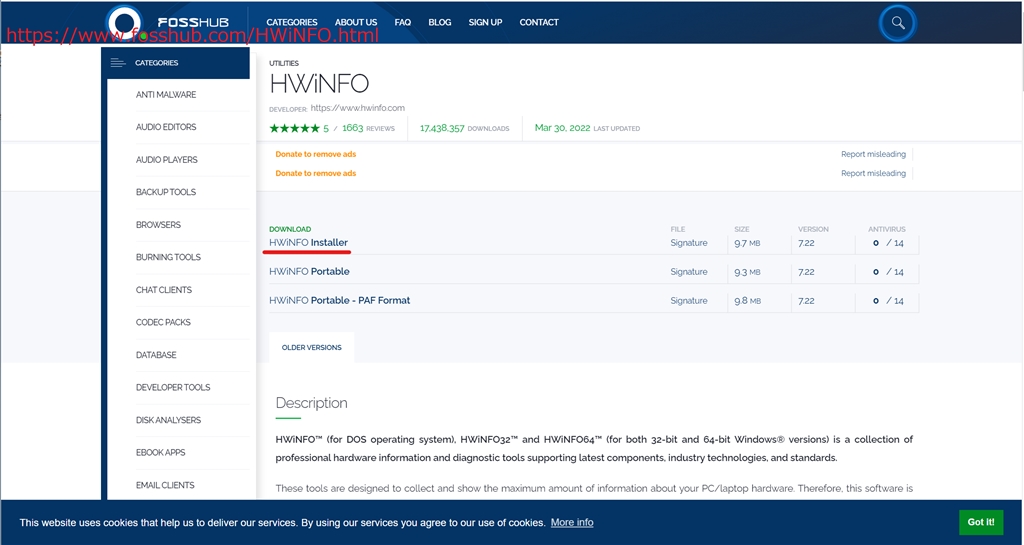
Task: Open CATEGORIES in the top navigation
Action: coord(292,22)
